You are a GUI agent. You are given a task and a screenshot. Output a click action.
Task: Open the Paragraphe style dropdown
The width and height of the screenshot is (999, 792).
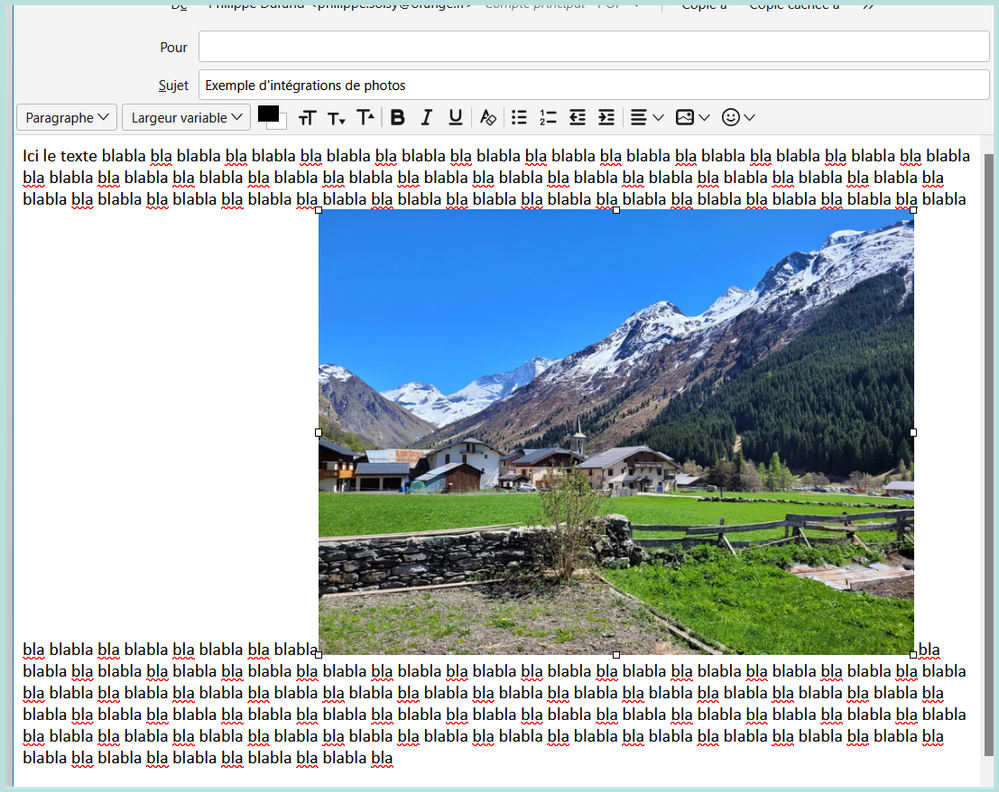[67, 118]
